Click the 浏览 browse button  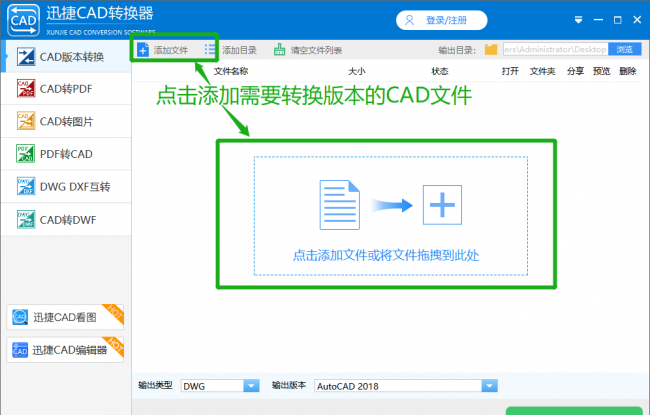click(x=625, y=49)
